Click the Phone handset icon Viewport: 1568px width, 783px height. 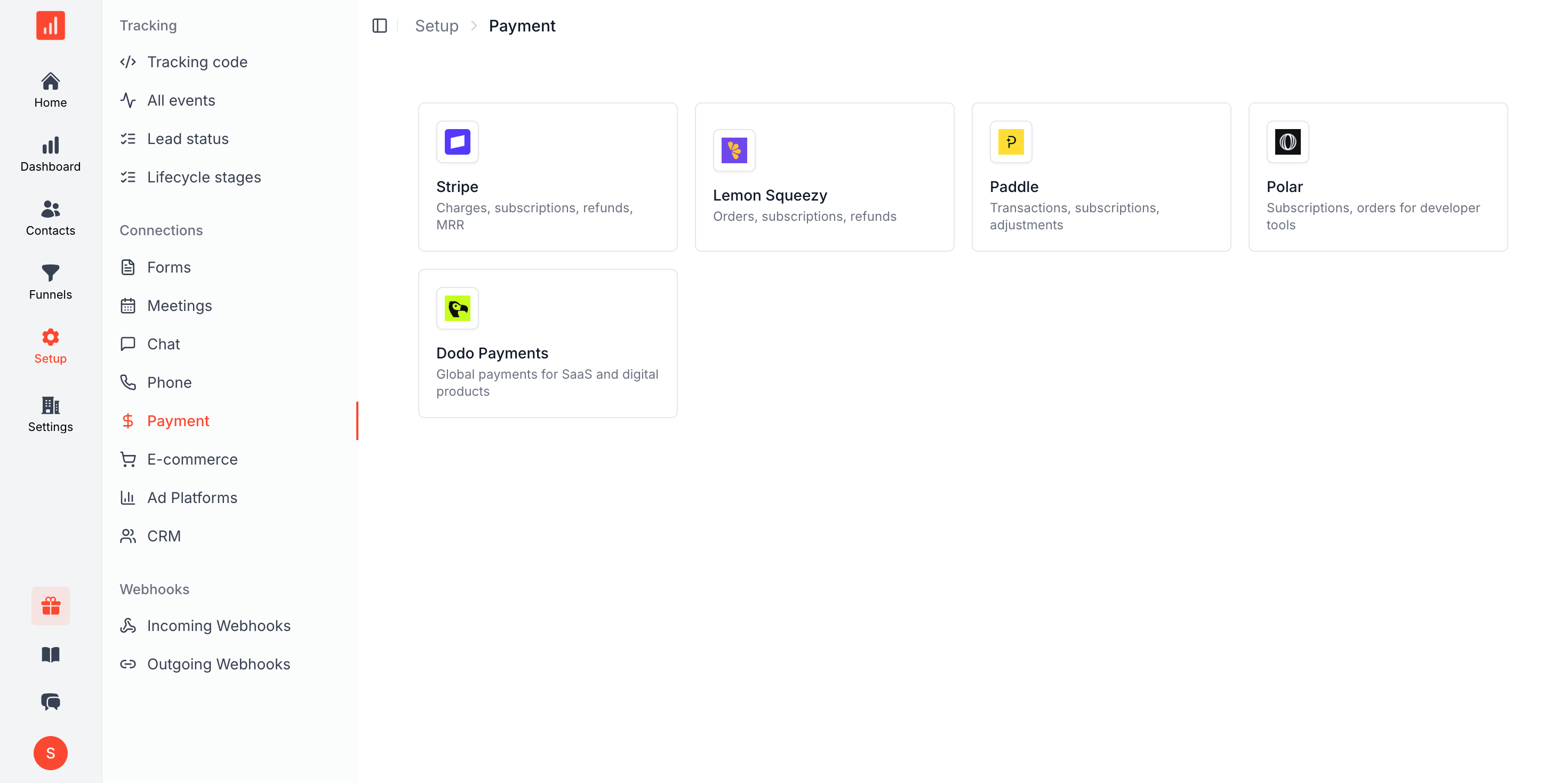128,382
